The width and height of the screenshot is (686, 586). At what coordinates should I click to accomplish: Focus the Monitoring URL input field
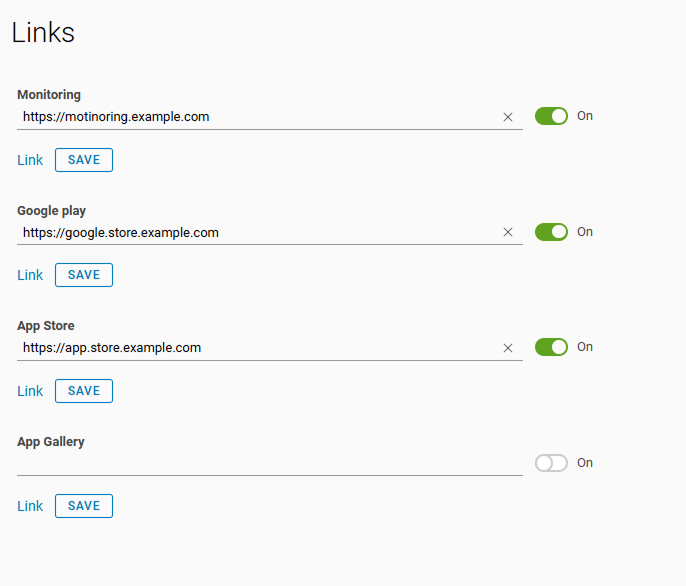coord(250,117)
